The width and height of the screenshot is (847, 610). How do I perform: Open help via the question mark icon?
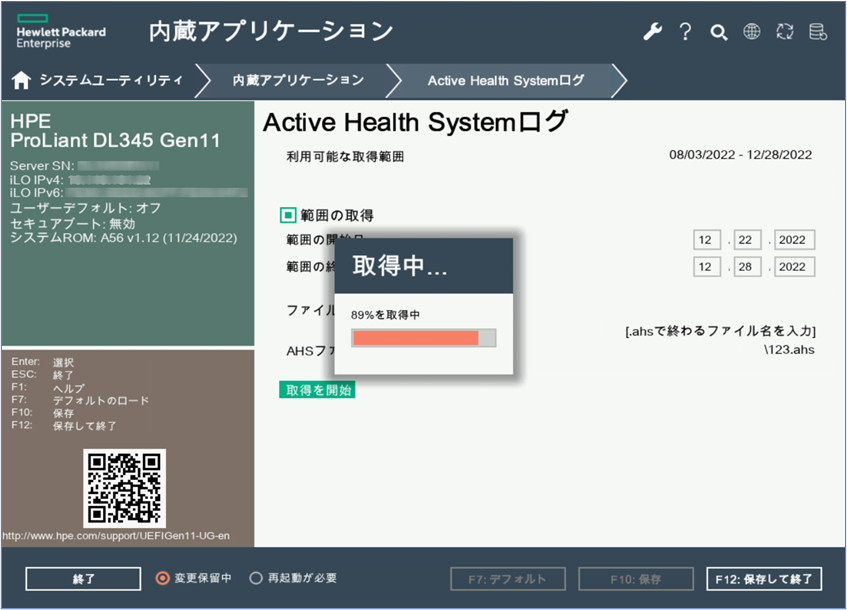[x=685, y=32]
